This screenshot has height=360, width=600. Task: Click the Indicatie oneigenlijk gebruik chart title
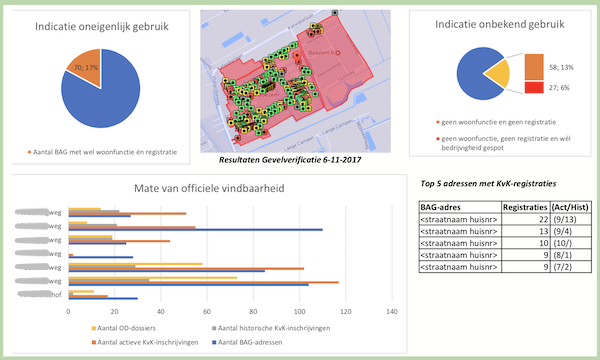pyautogui.click(x=102, y=26)
